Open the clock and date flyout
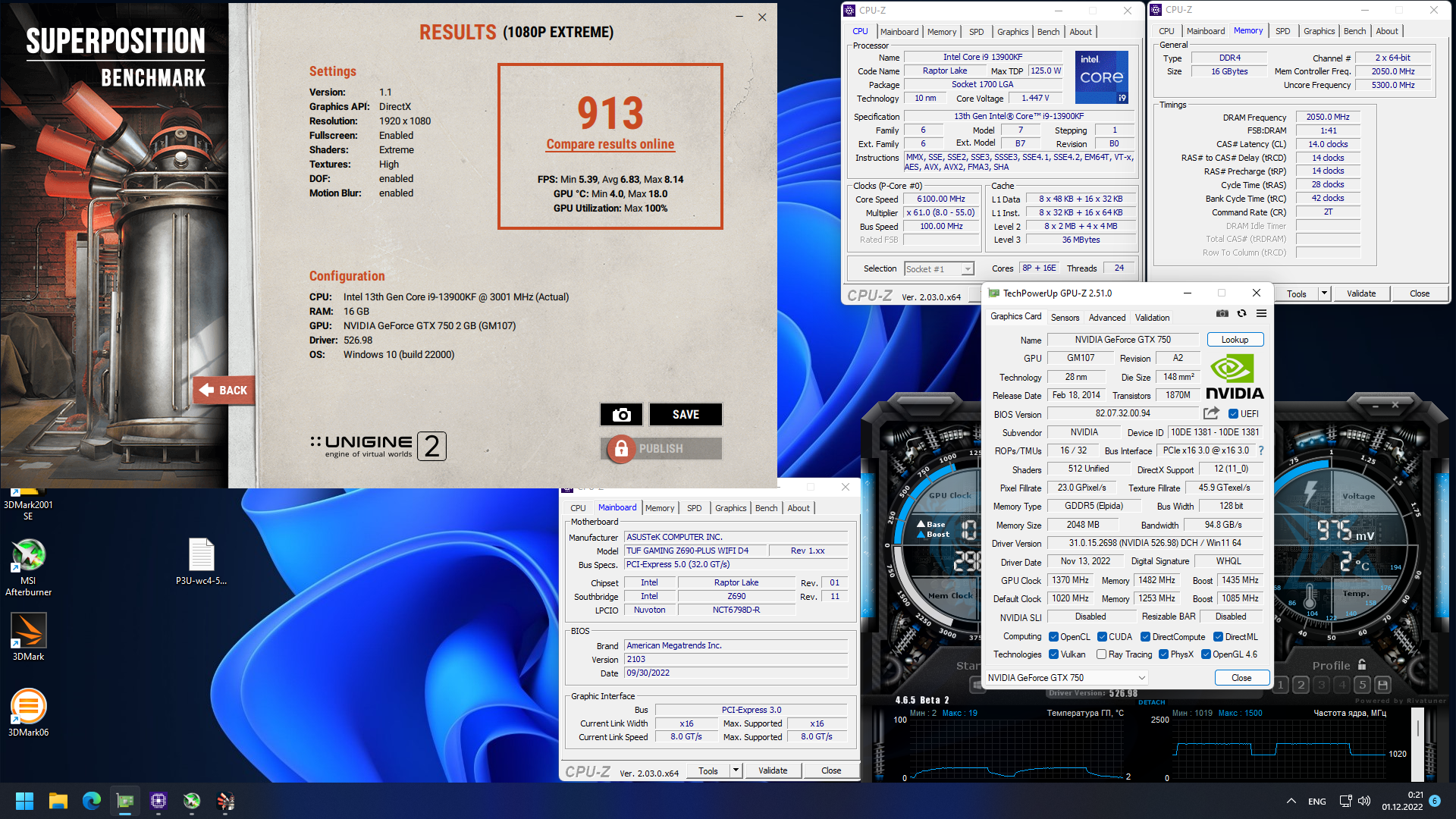The width and height of the screenshot is (1456, 819). pyautogui.click(x=1402, y=801)
